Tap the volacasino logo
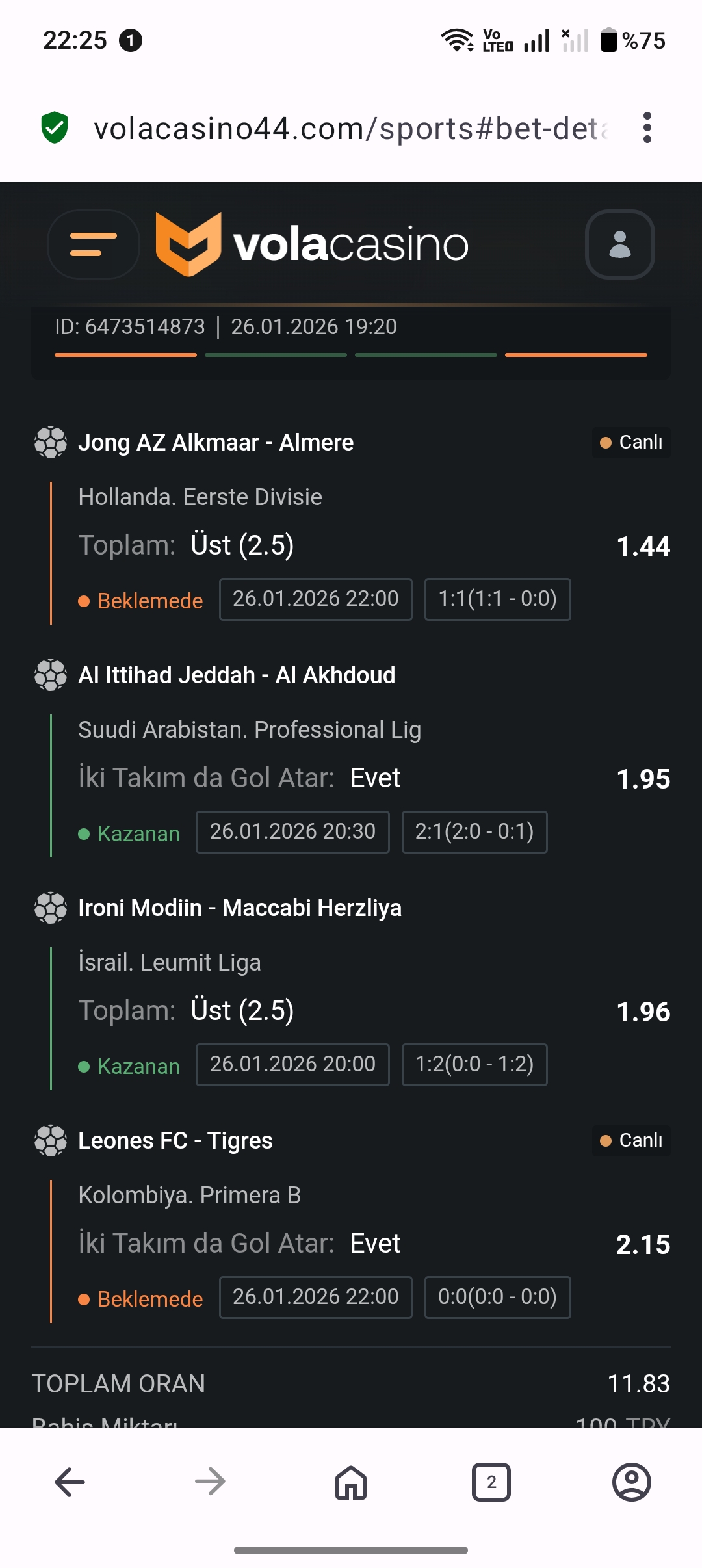702x1568 pixels. (312, 244)
